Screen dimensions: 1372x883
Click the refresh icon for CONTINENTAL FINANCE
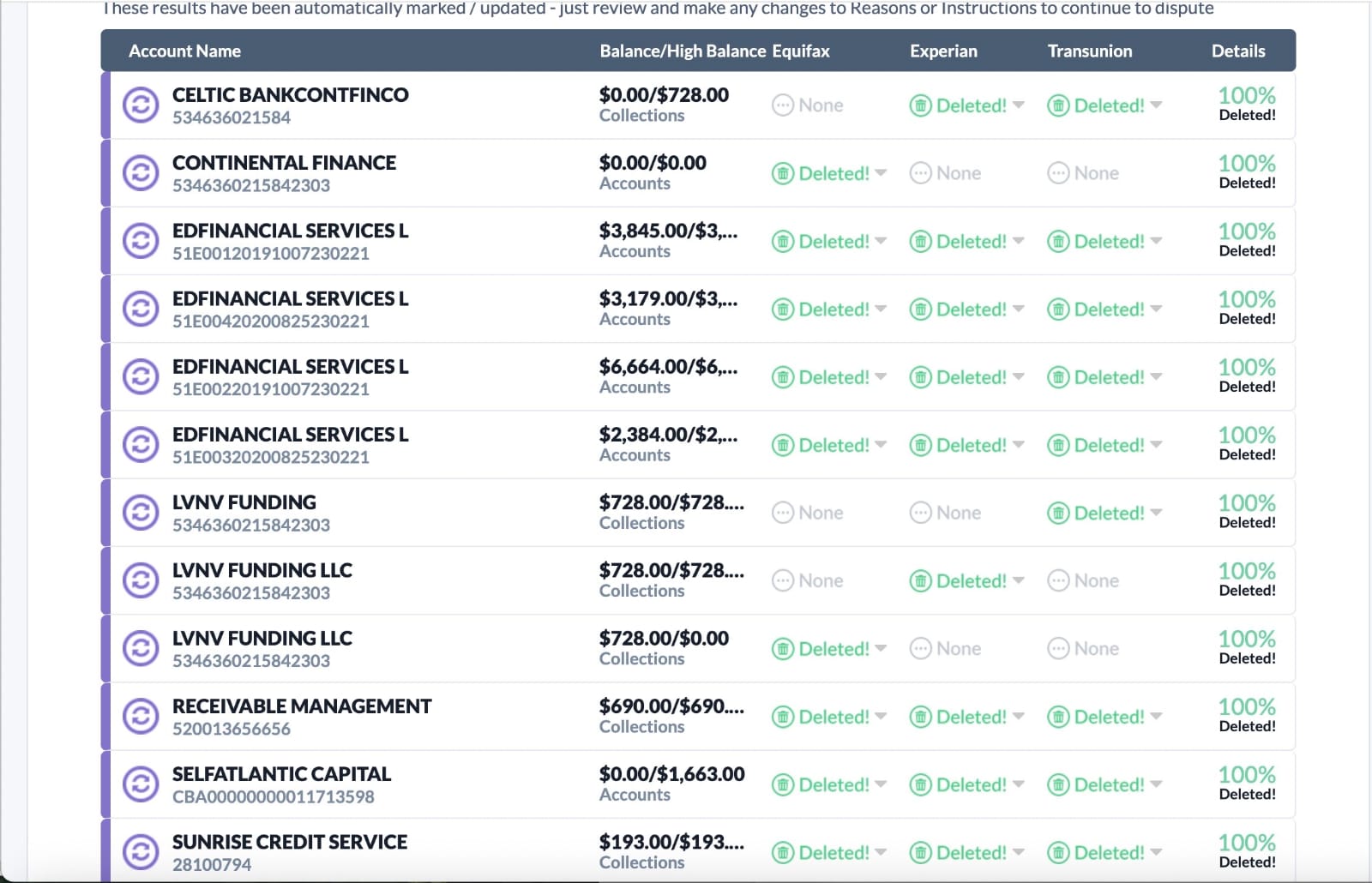(x=141, y=172)
